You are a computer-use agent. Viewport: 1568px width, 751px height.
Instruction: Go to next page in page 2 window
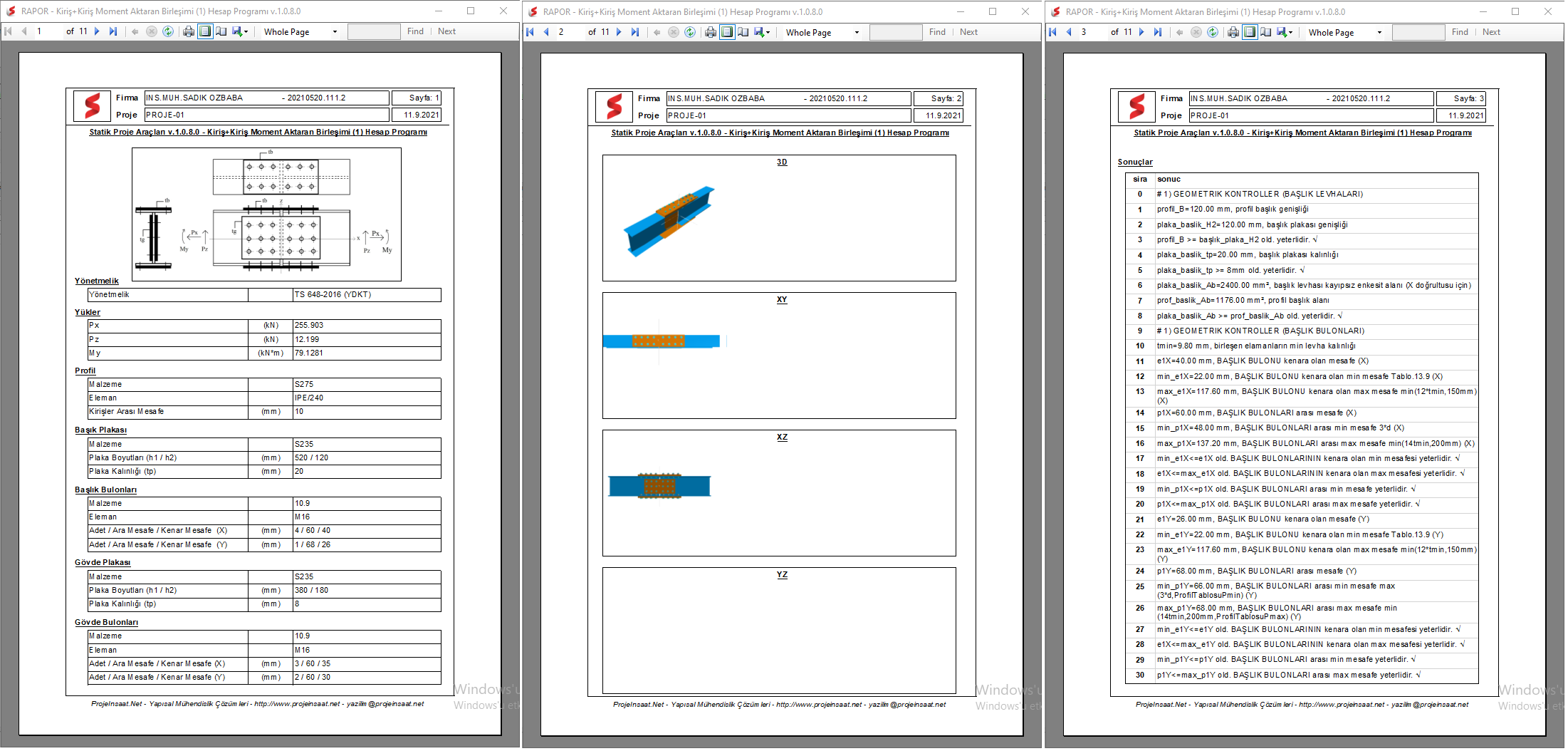(x=619, y=32)
